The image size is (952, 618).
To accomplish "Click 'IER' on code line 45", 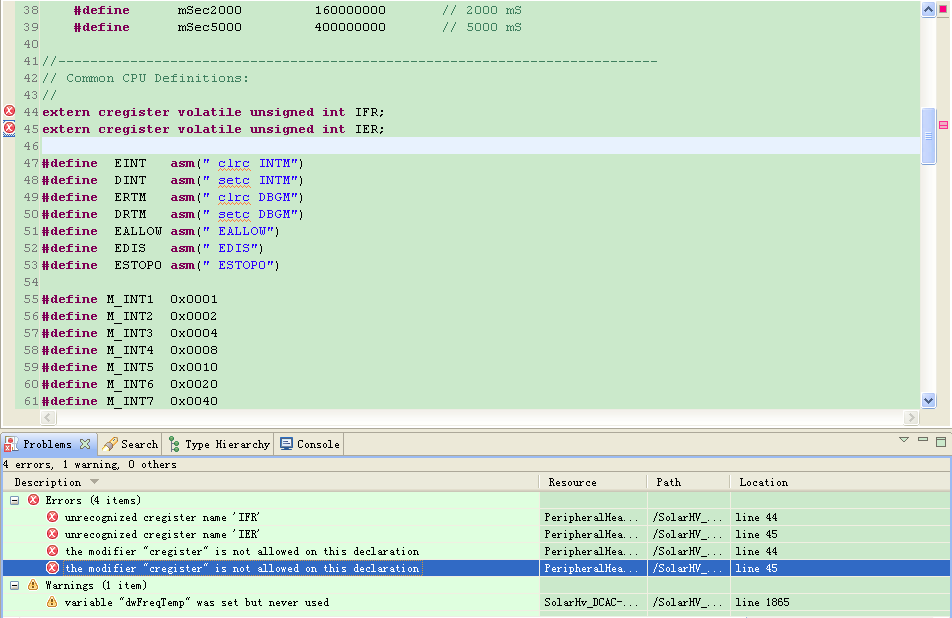I will pyautogui.click(x=367, y=129).
